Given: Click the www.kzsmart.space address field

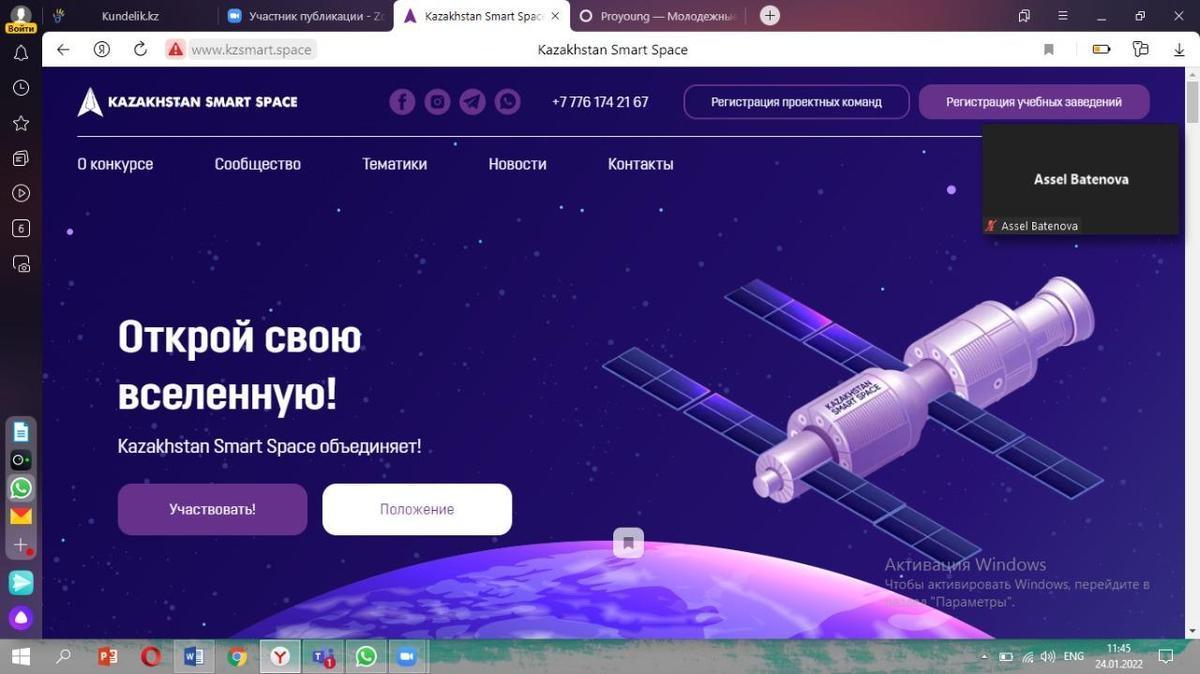Looking at the screenshot, I should click(251, 49).
